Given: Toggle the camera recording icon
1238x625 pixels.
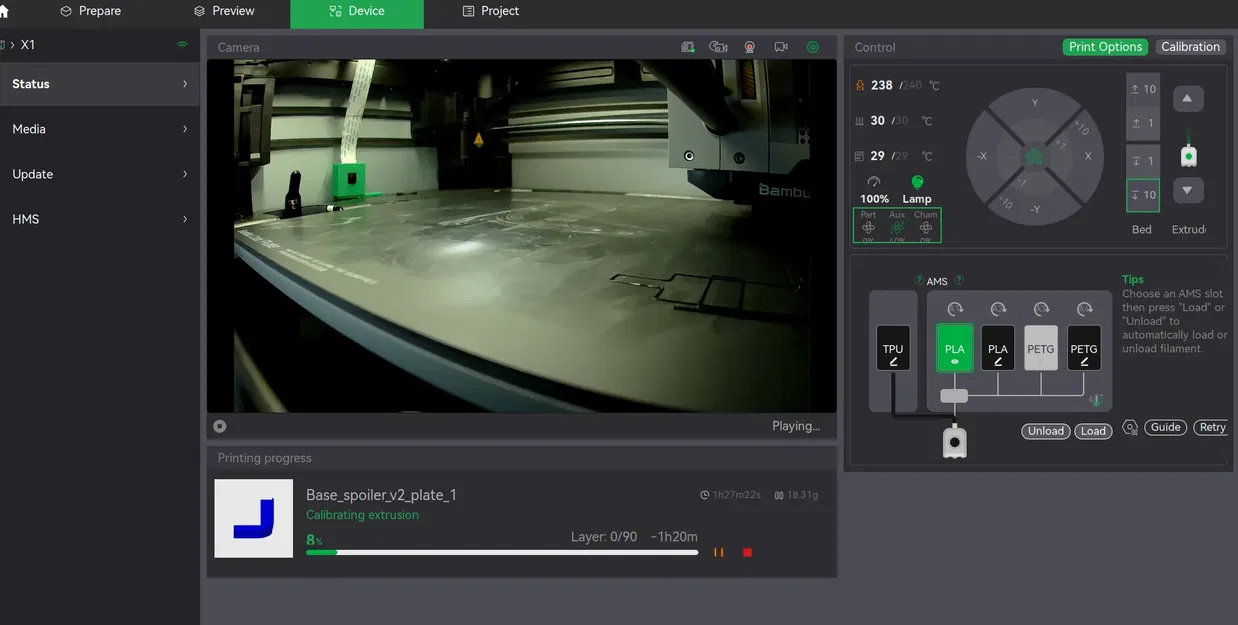Looking at the screenshot, I should click(750, 47).
